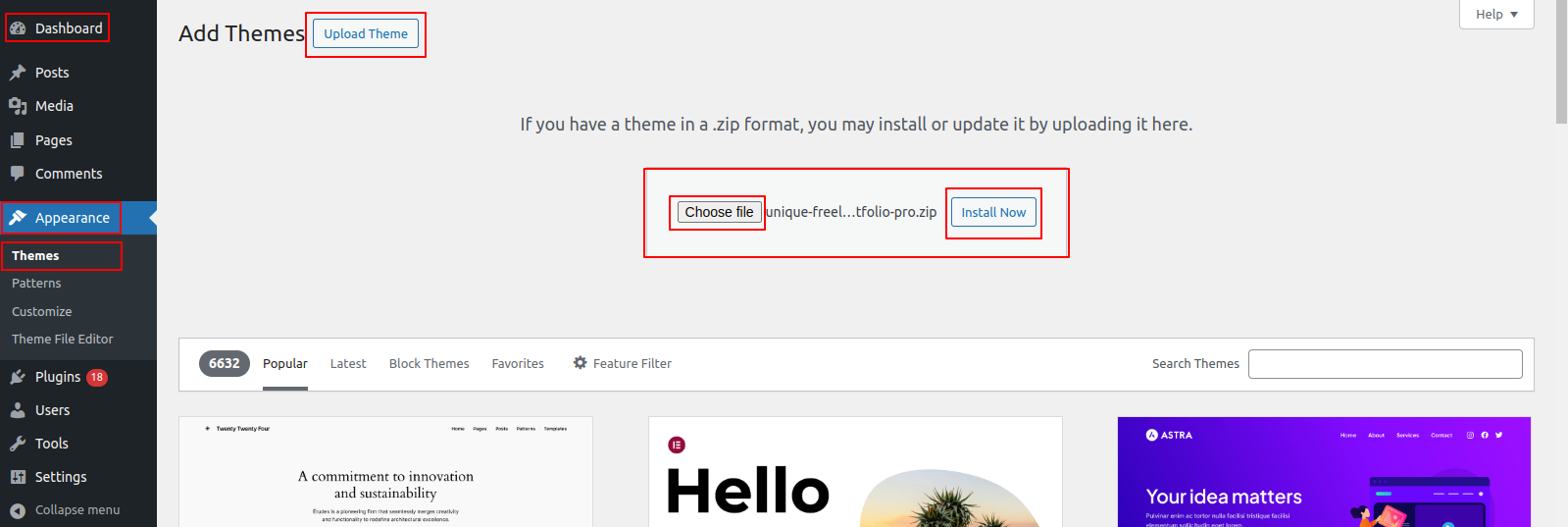This screenshot has width=1568, height=527.
Task: Click the Settings sliders icon
Action: [18, 477]
